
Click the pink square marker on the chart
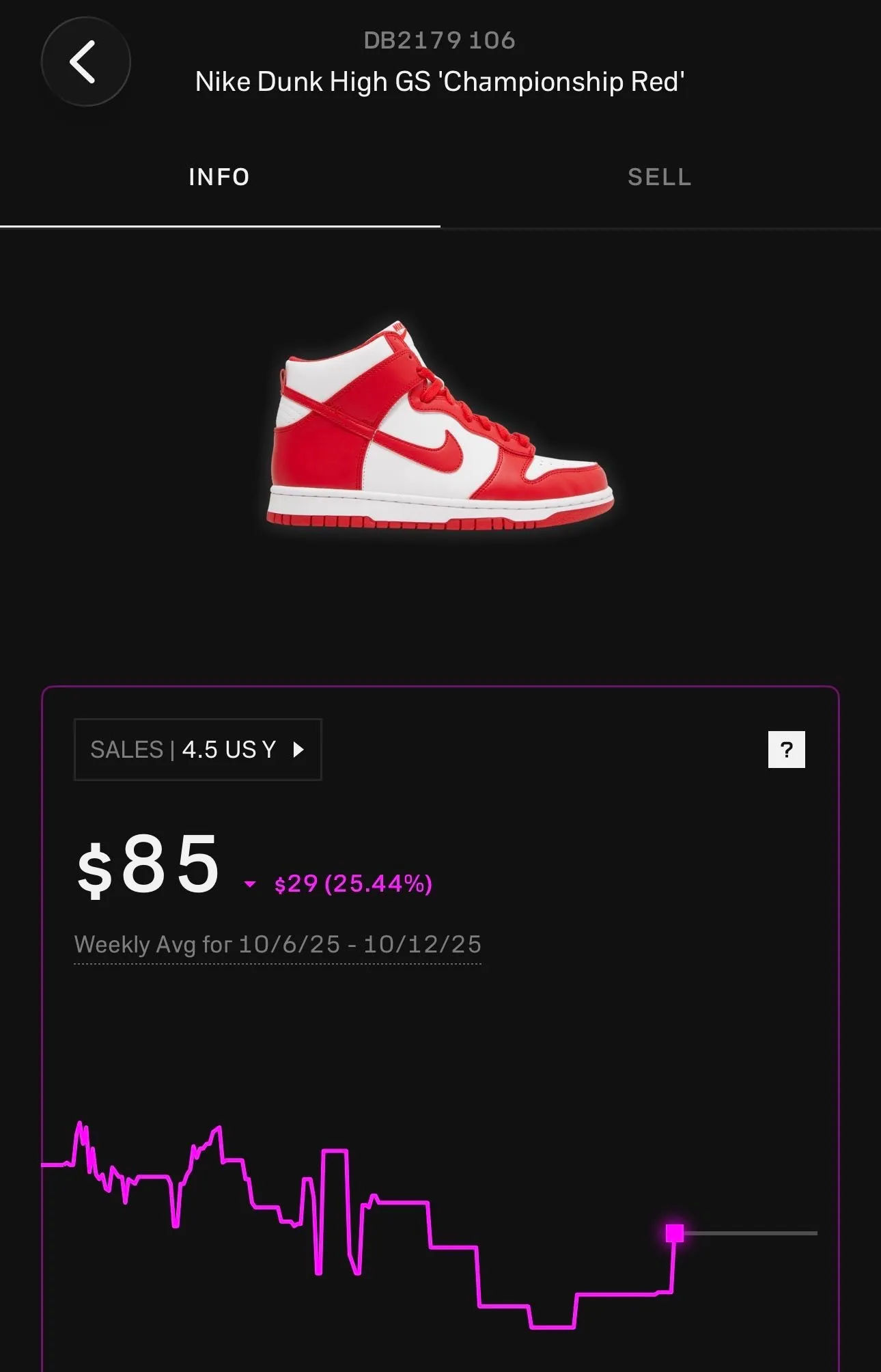click(x=674, y=1233)
